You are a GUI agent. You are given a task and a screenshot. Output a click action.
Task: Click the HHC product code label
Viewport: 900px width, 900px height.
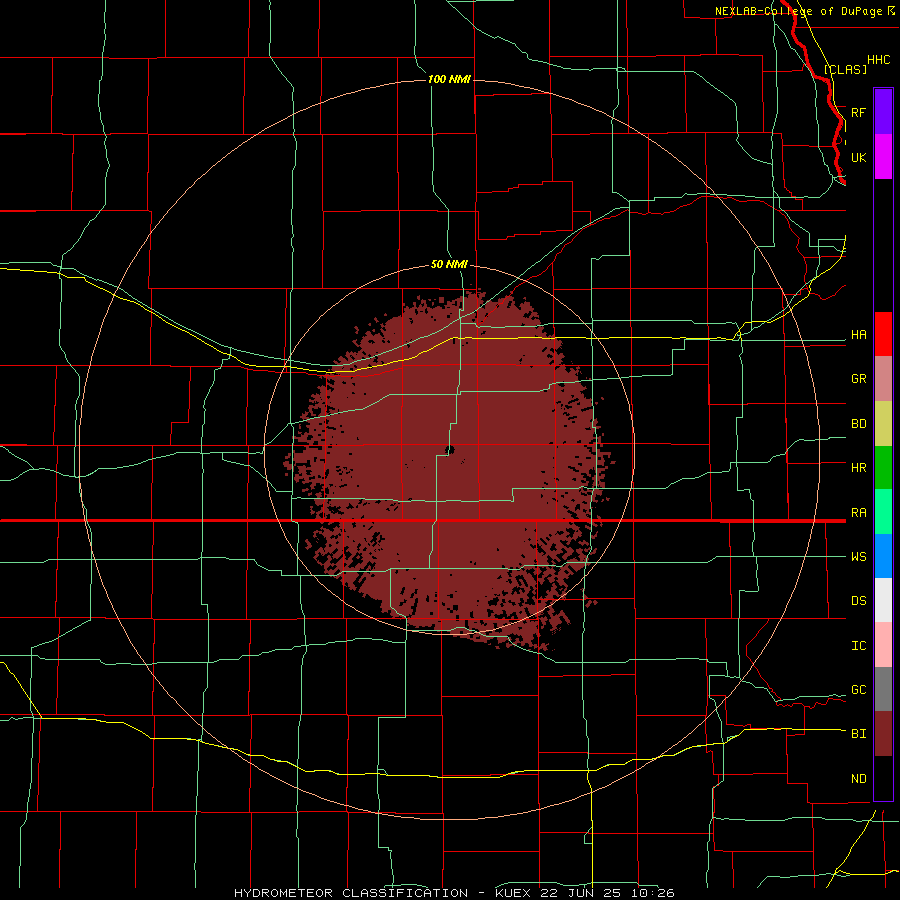[878, 60]
